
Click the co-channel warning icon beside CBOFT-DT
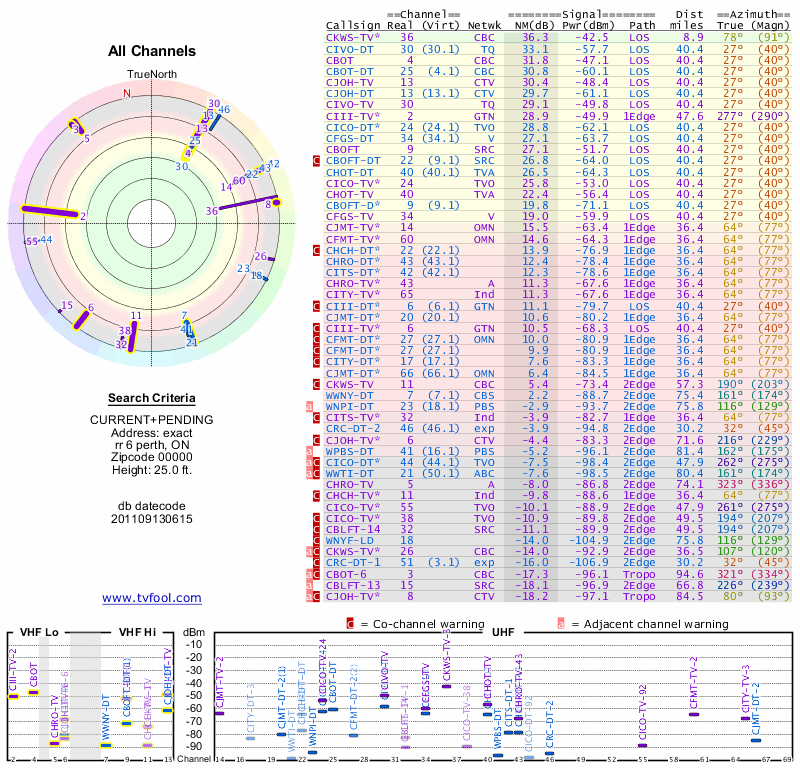pyautogui.click(x=317, y=160)
